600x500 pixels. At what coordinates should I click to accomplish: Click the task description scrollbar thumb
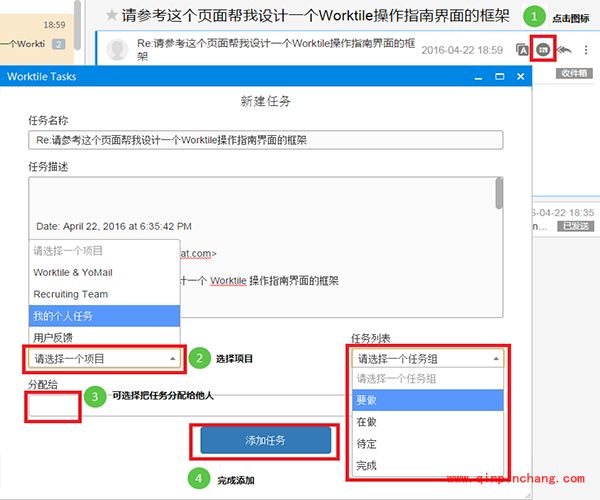click(499, 193)
